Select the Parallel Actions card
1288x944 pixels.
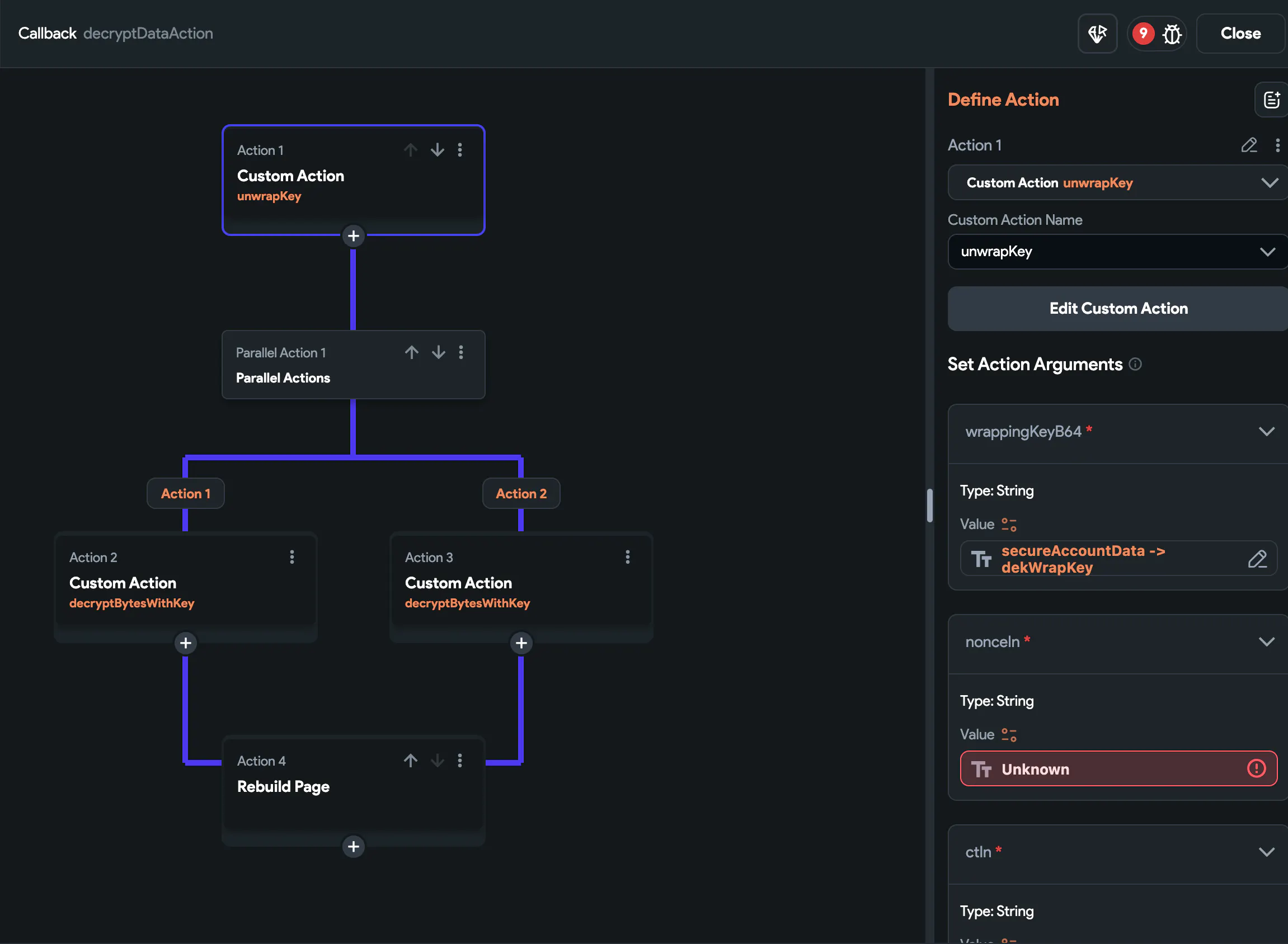point(353,365)
